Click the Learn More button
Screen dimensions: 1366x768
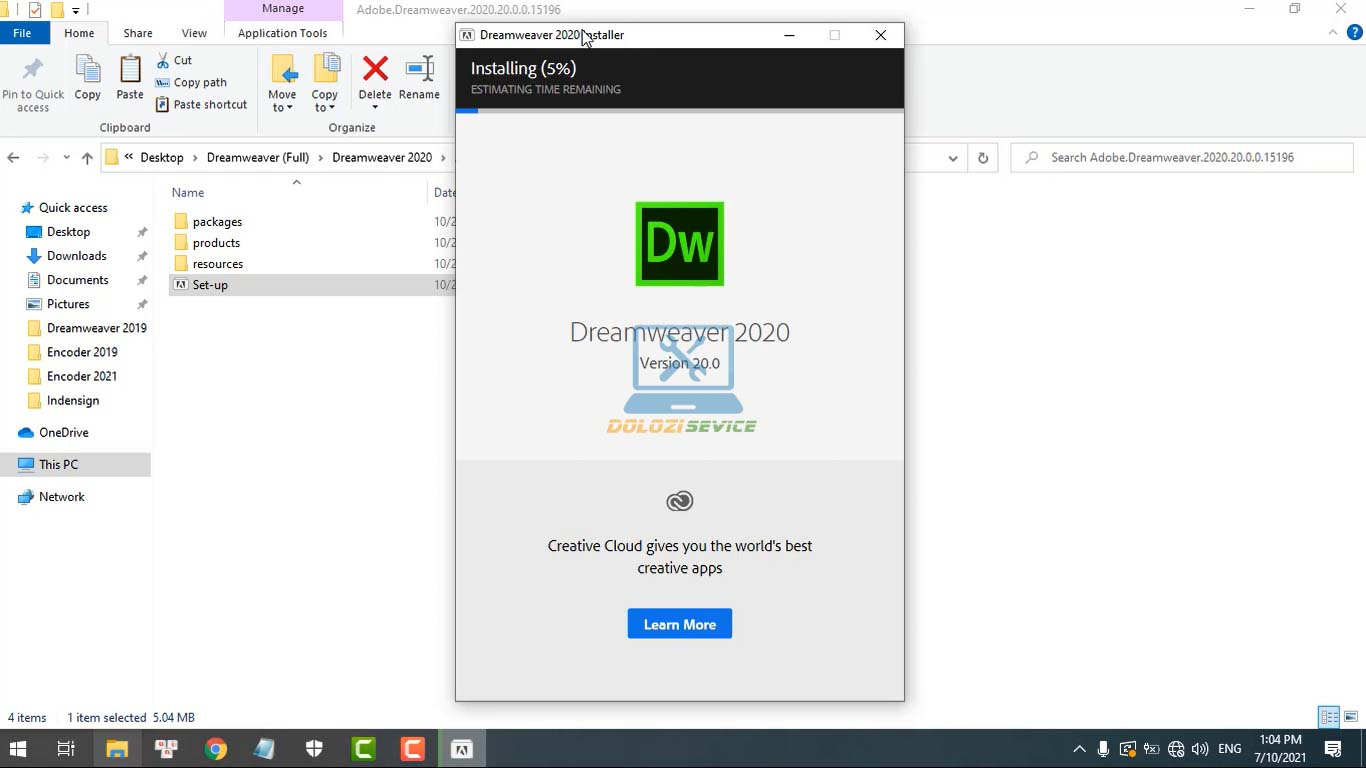pos(680,623)
